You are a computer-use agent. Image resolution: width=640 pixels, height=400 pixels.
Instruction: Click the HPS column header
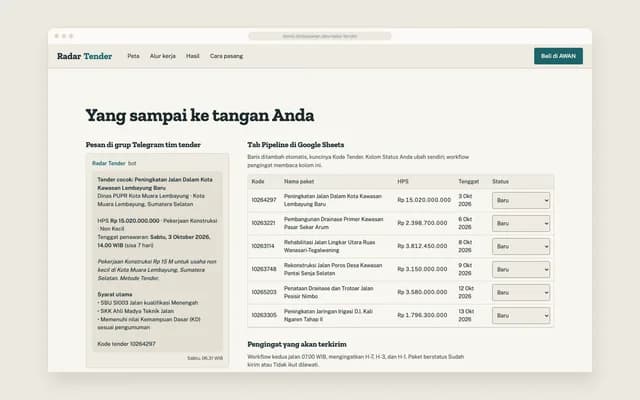pos(402,181)
